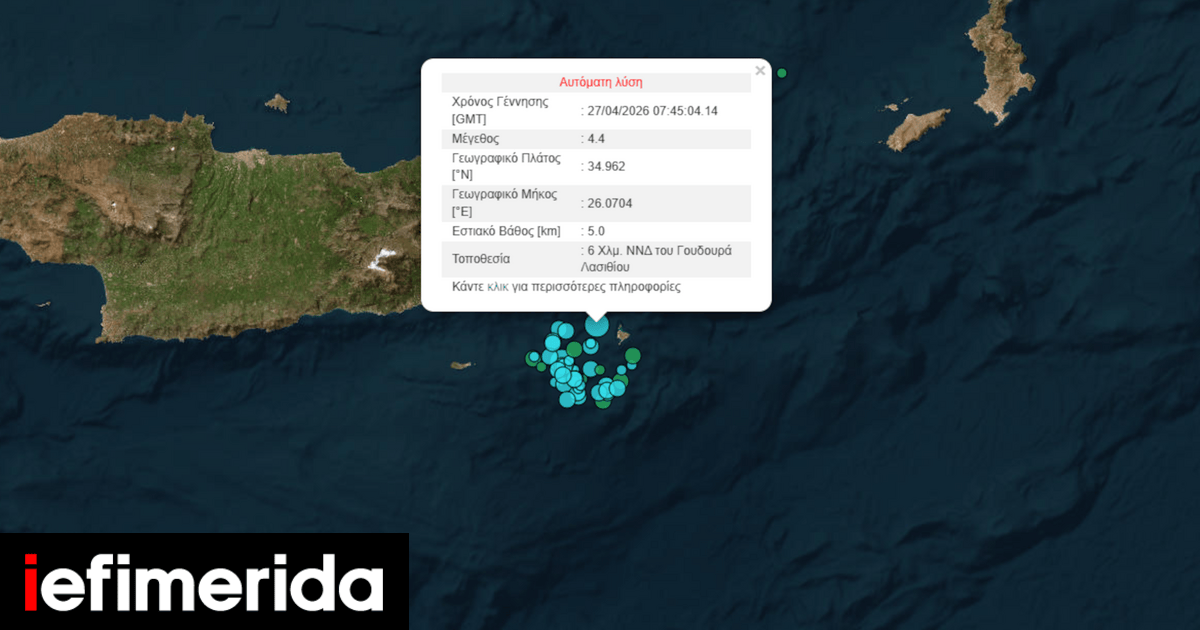
Task: Click the small island west of the marker cluster
Action: click(461, 365)
